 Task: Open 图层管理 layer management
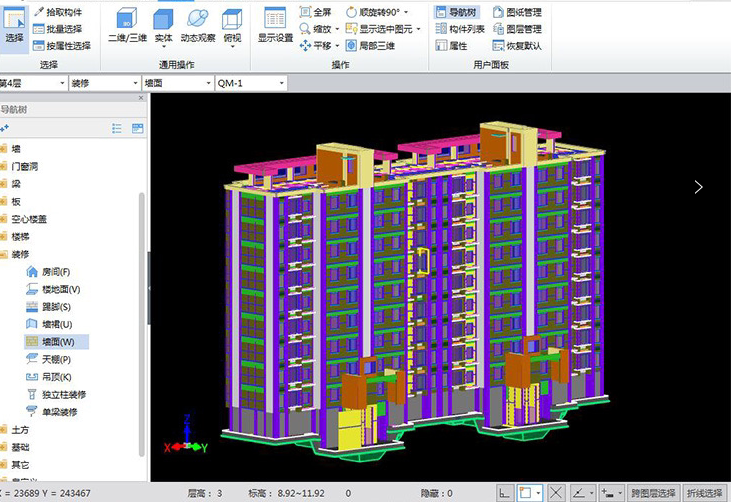pos(517,29)
